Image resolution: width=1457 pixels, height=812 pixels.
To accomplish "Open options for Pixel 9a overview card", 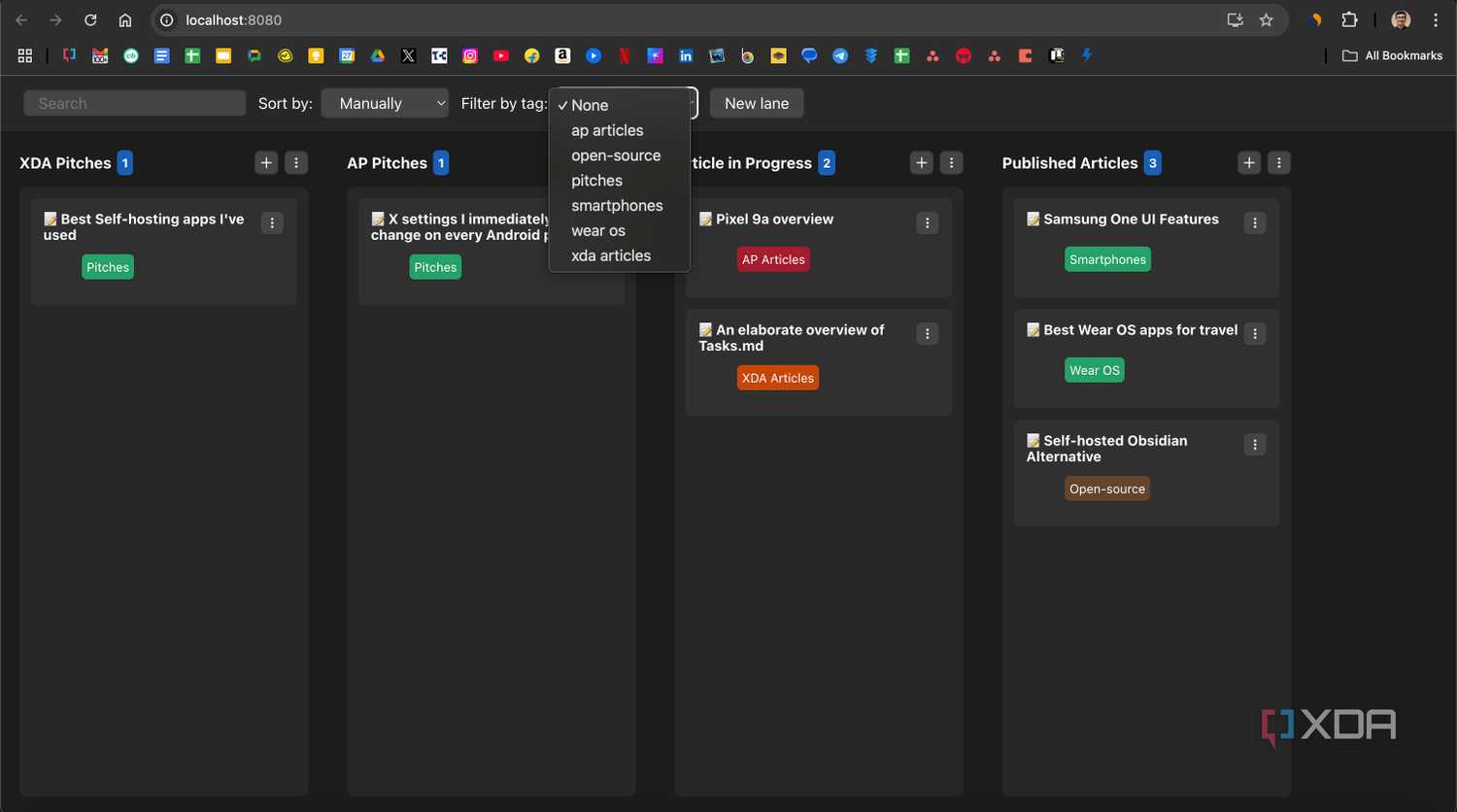I will [928, 223].
